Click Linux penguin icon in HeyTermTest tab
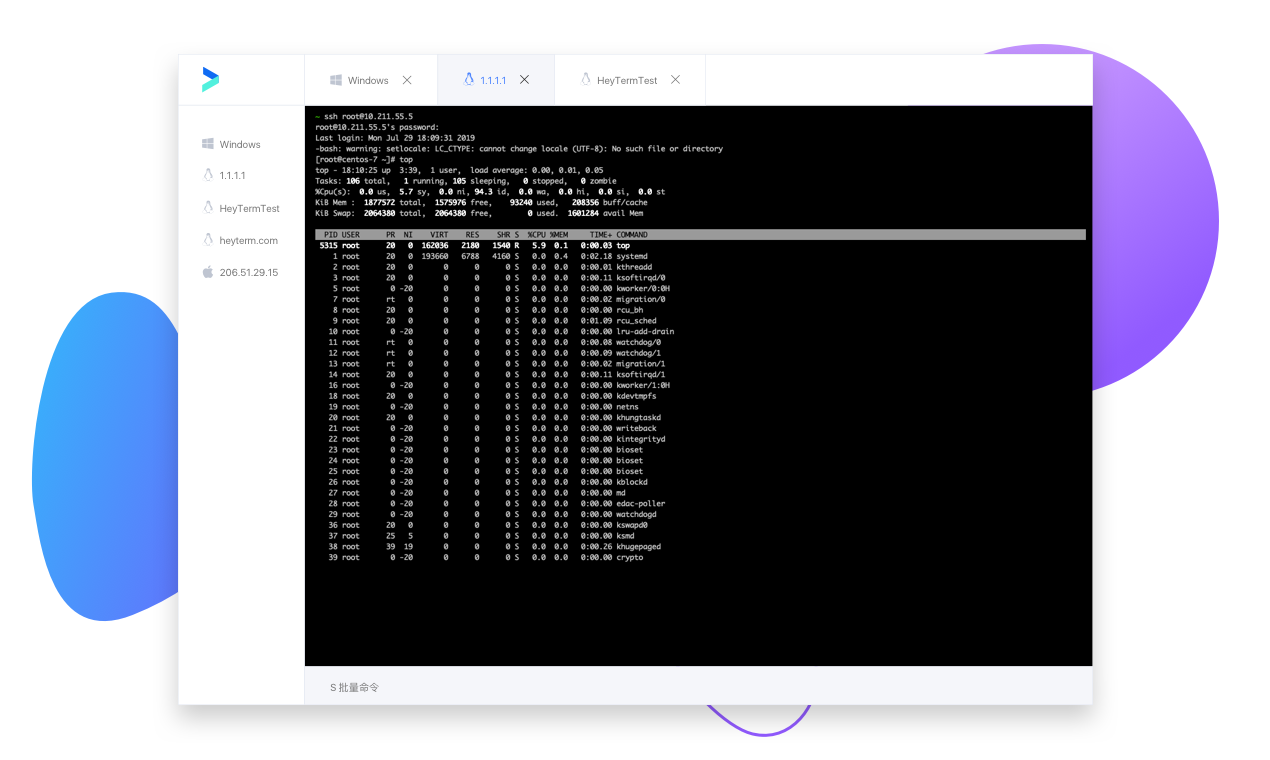 coord(586,80)
